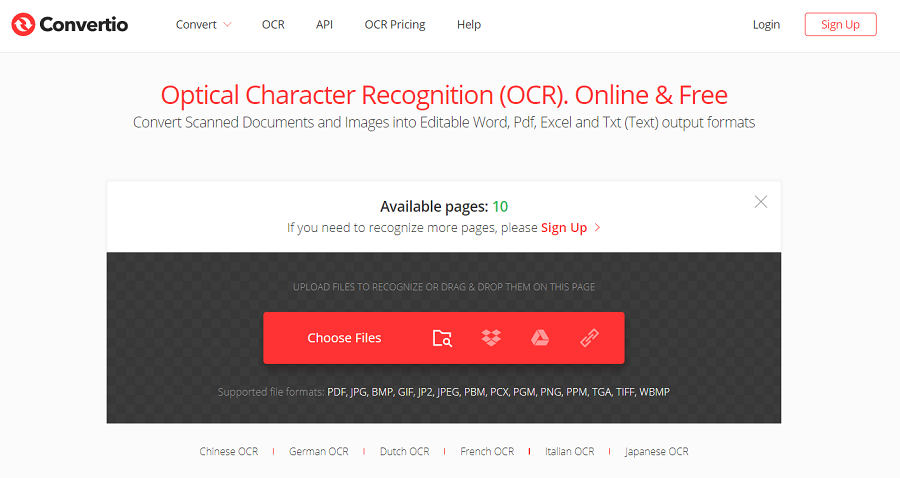Click the Sign Up button in the header
This screenshot has height=478, width=900.
pos(840,24)
